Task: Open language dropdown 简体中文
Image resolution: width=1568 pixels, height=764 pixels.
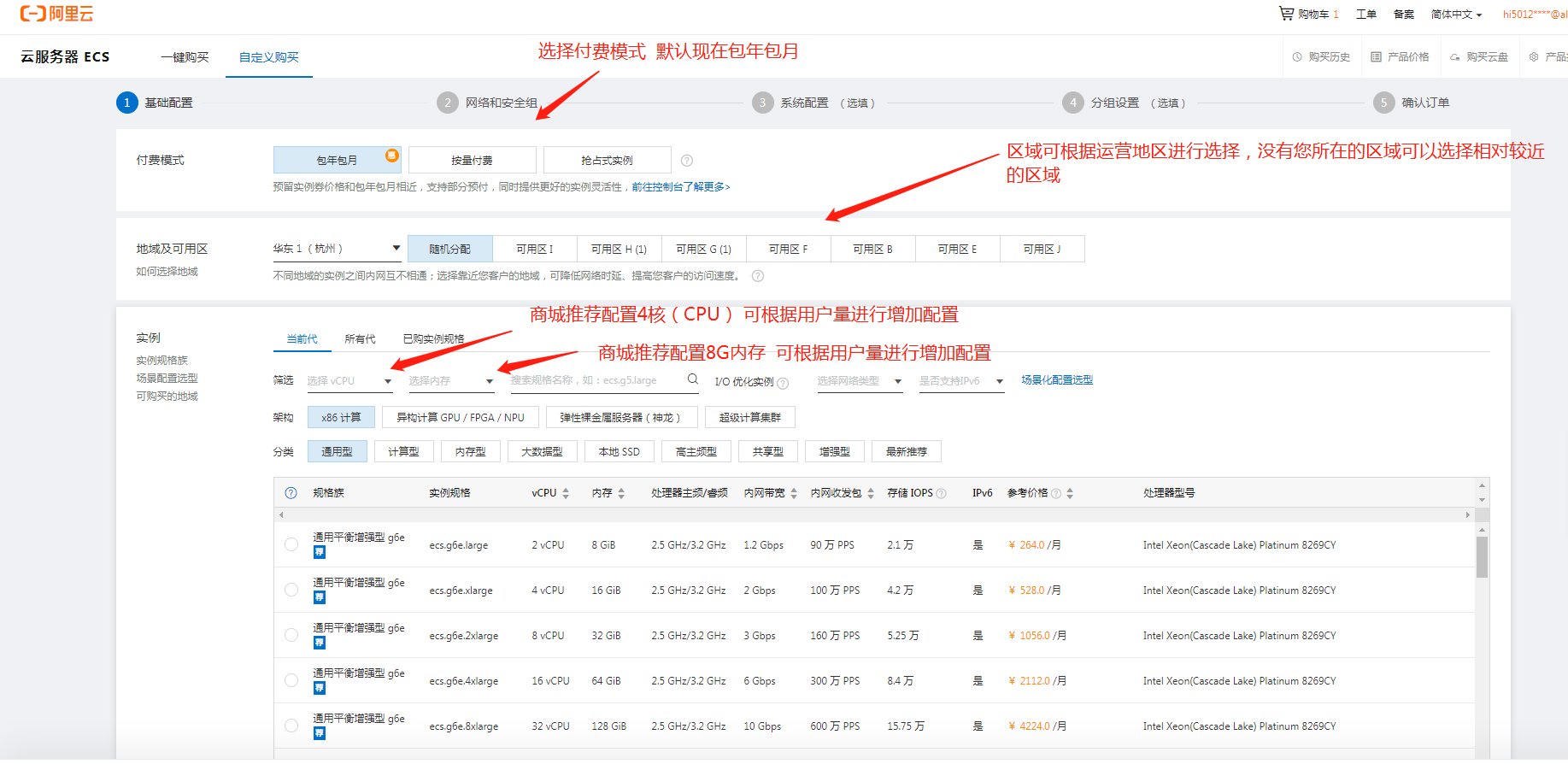Action: coord(1457,15)
